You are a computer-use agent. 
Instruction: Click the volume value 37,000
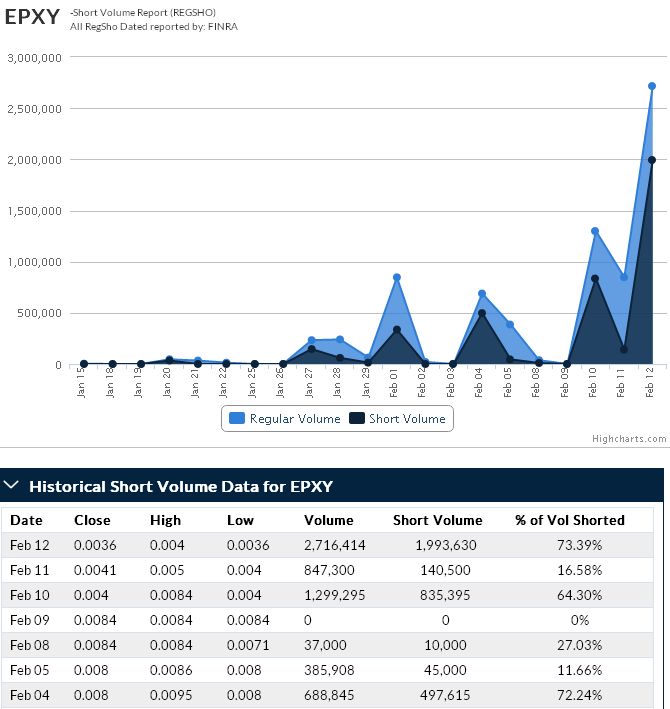(x=325, y=645)
